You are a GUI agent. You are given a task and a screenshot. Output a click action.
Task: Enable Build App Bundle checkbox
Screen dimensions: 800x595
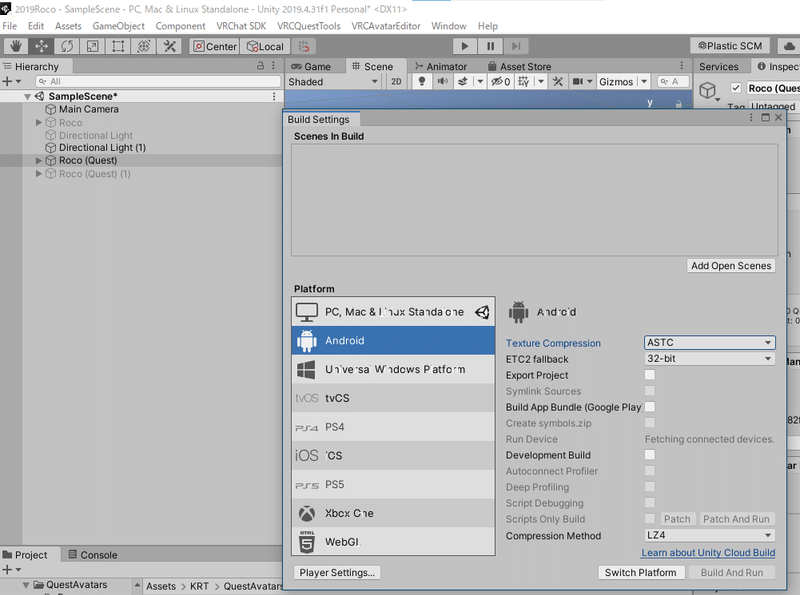click(x=649, y=407)
